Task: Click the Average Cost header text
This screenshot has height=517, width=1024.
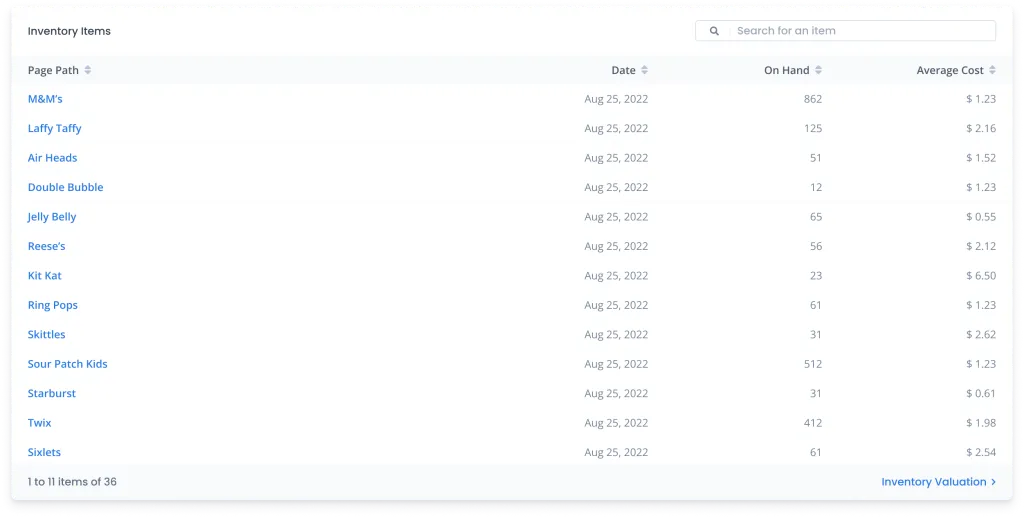Action: point(950,70)
